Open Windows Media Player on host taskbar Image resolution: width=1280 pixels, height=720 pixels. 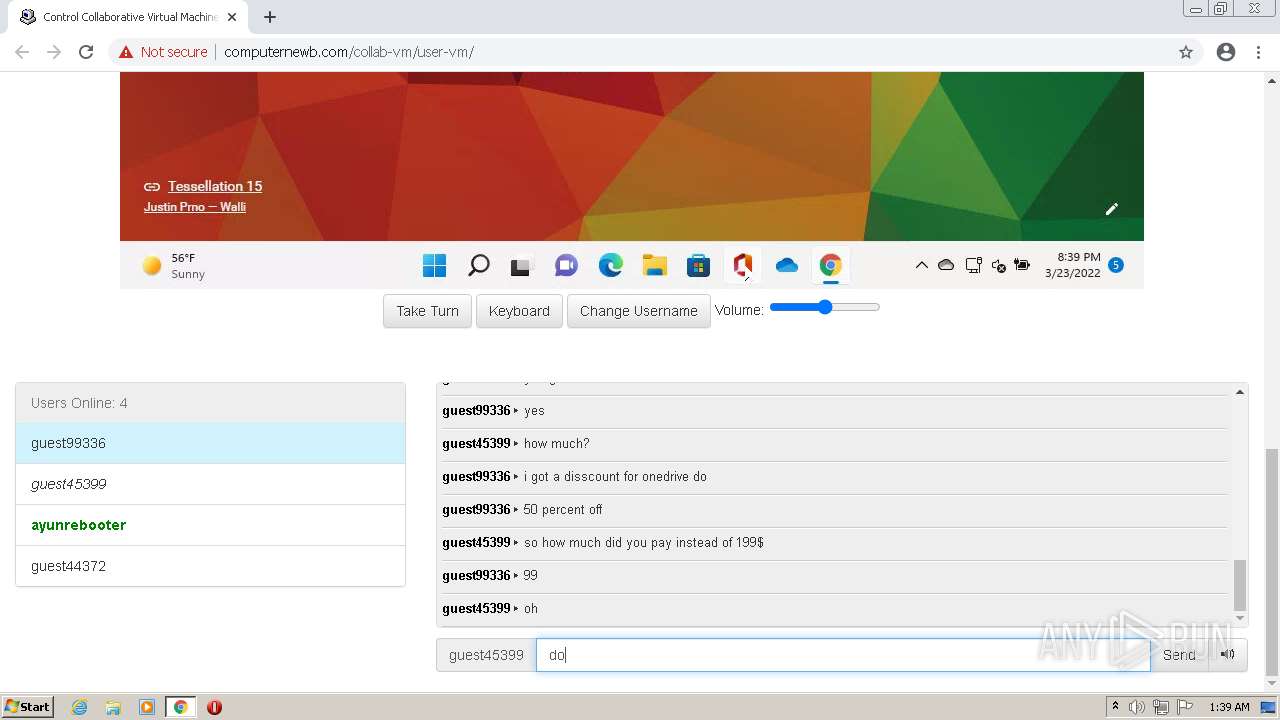pos(147,707)
